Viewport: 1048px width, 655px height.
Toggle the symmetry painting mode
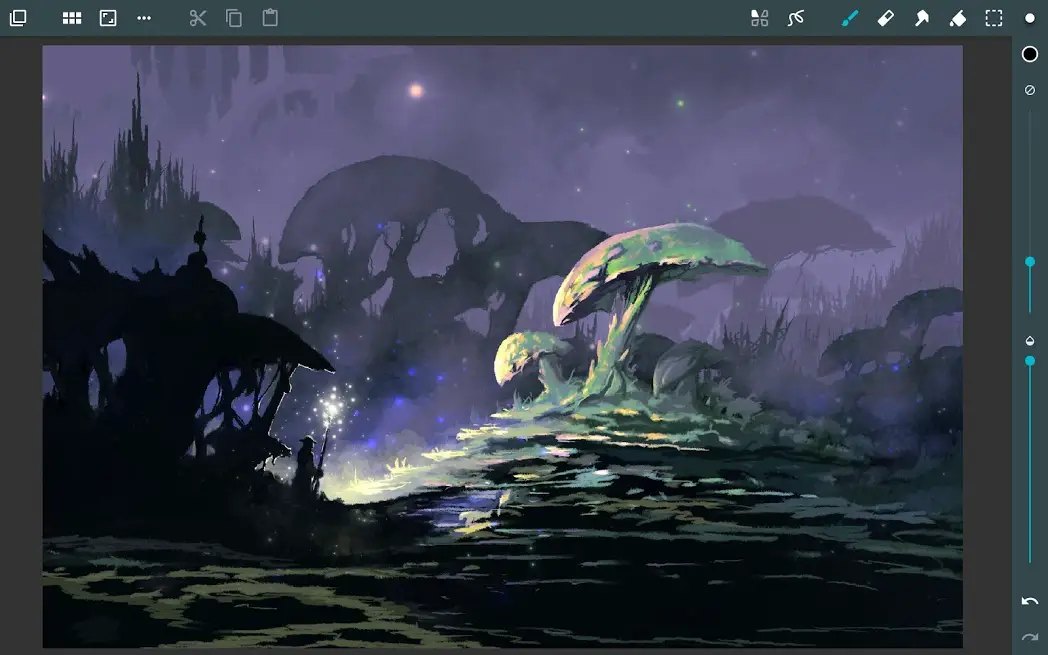pos(759,18)
